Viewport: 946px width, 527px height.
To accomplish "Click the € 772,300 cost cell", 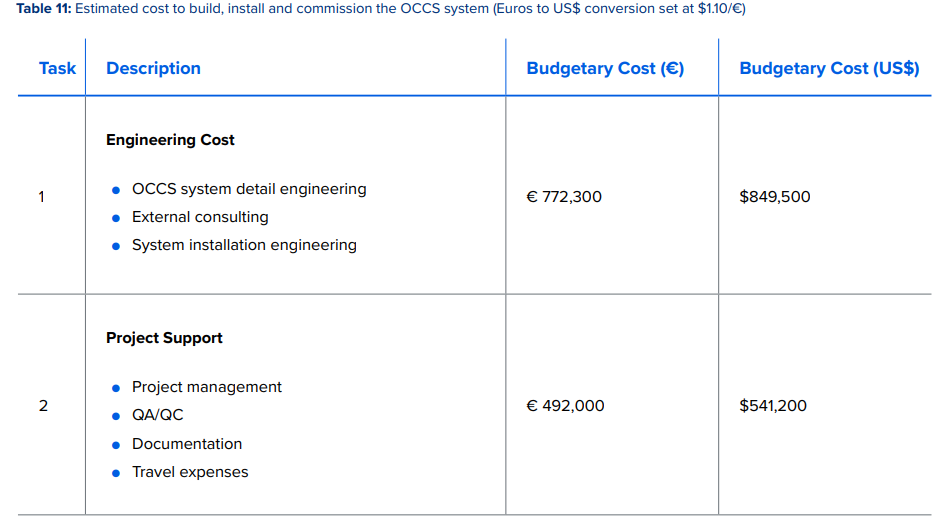I will tap(564, 197).
